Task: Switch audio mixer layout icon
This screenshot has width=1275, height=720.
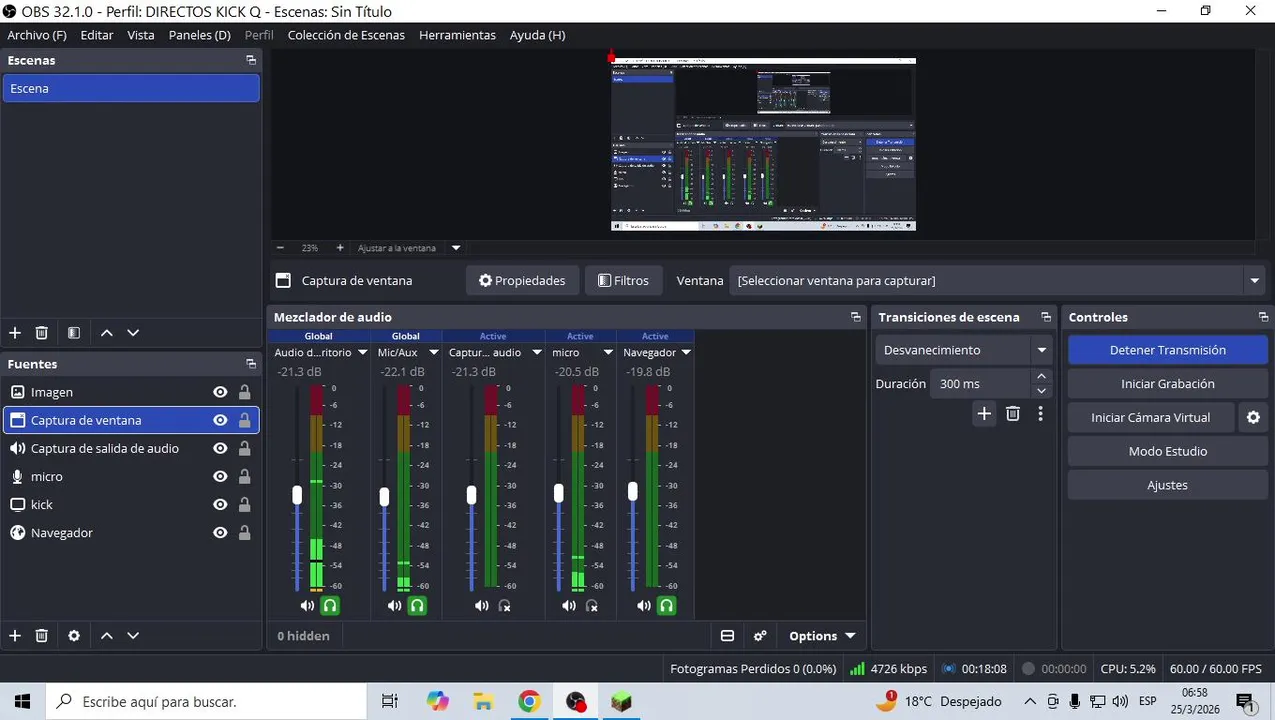Action: (728, 636)
